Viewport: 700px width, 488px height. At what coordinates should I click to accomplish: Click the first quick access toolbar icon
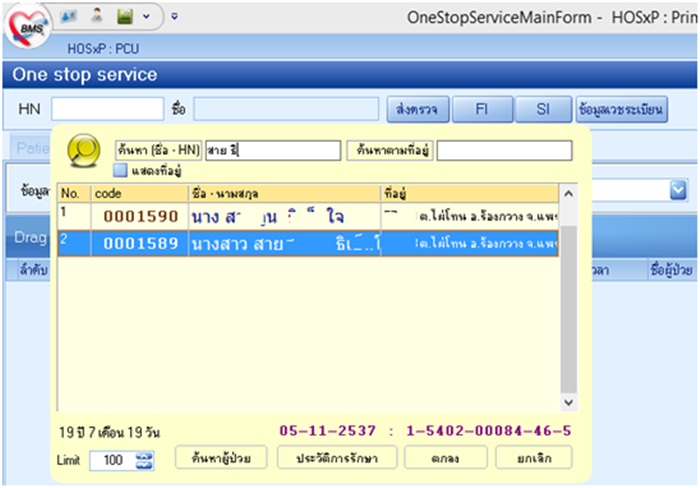click(69, 17)
